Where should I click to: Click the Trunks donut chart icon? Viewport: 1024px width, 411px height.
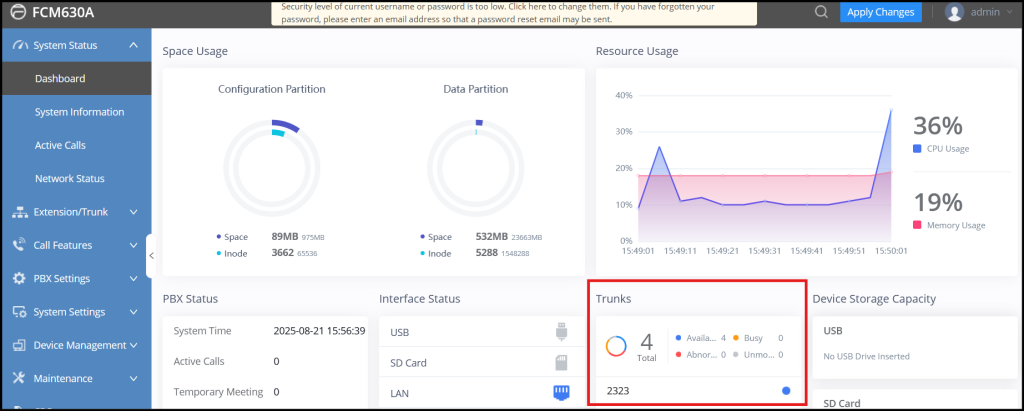pos(616,346)
